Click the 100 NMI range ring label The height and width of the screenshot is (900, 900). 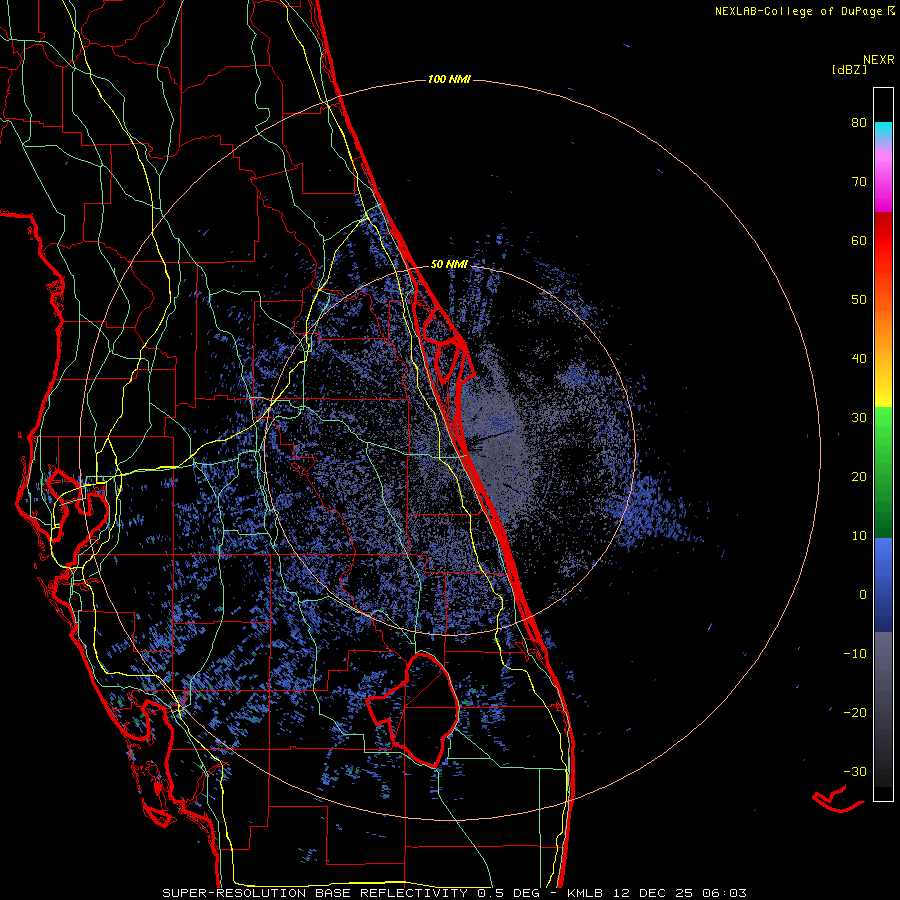[x=449, y=79]
